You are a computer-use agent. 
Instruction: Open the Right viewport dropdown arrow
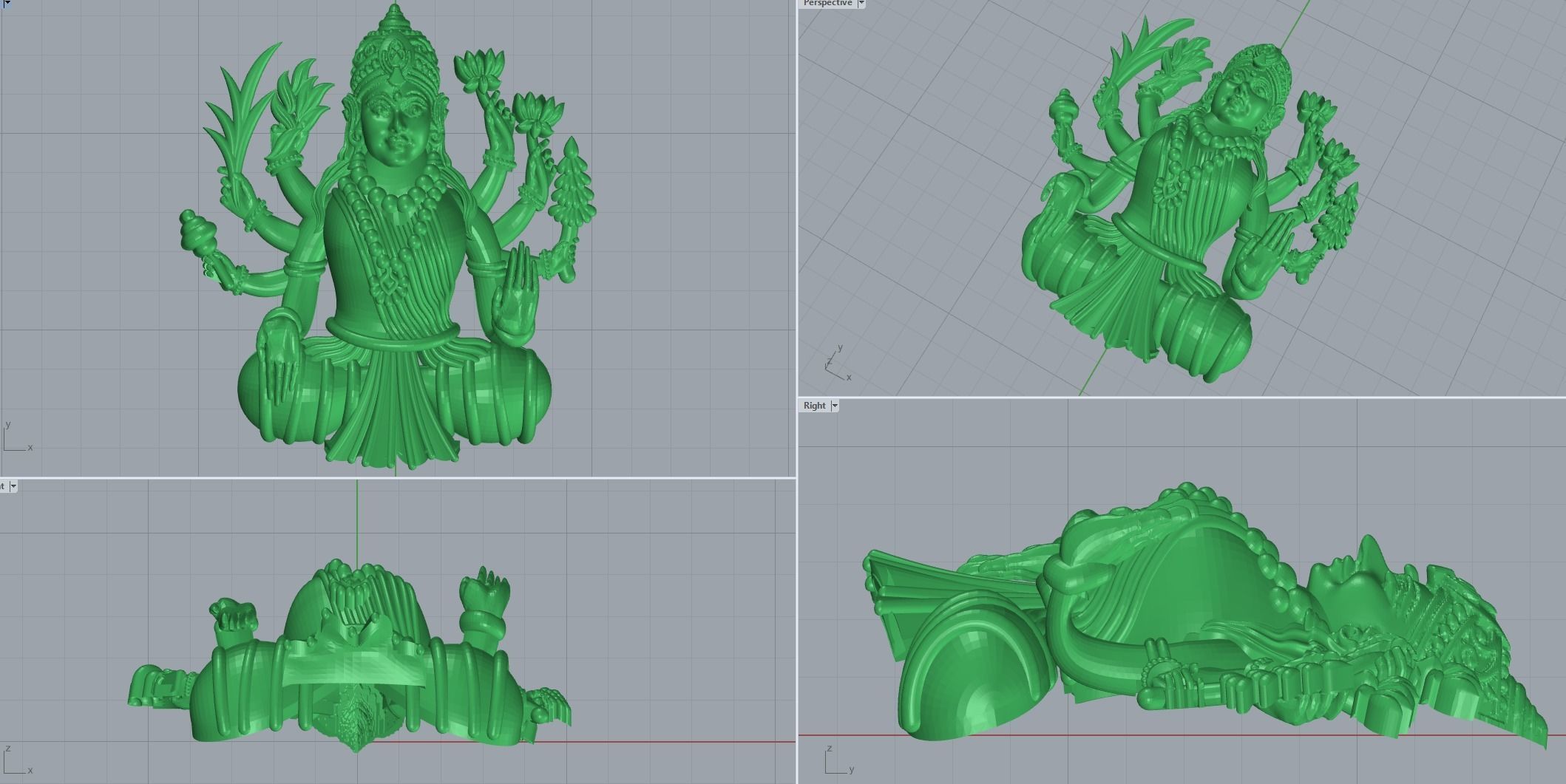click(x=835, y=406)
